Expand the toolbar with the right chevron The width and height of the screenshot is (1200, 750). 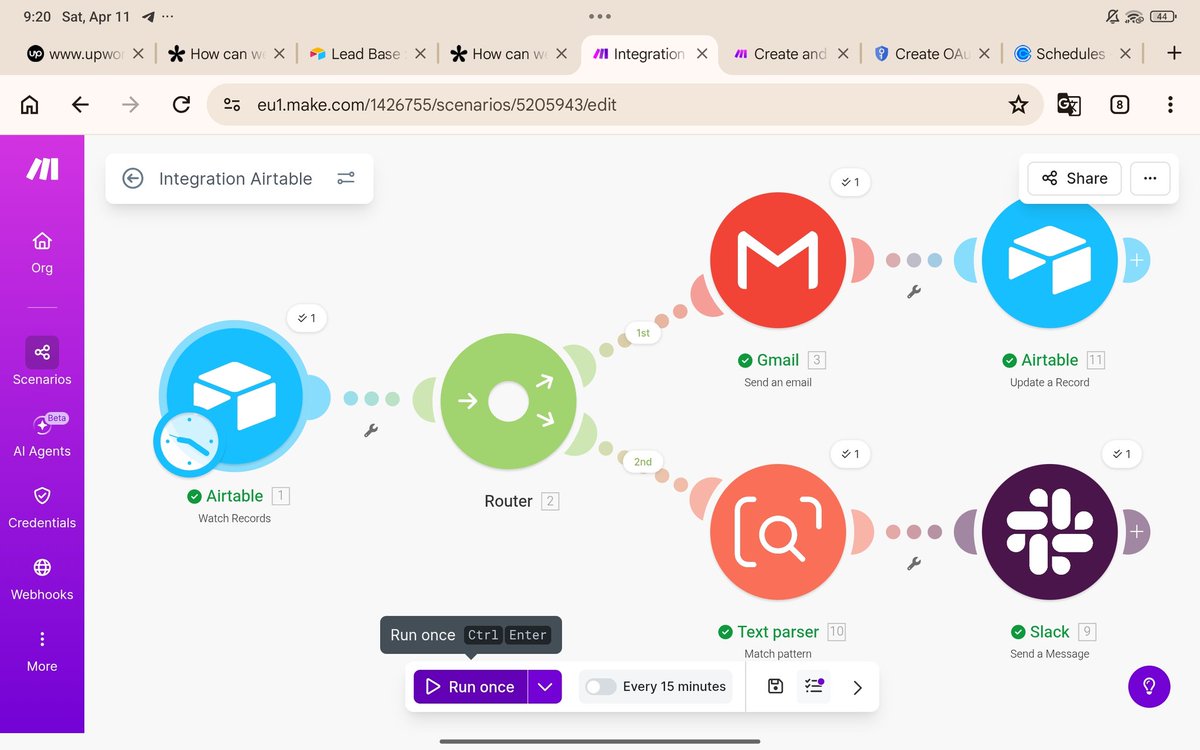(857, 687)
